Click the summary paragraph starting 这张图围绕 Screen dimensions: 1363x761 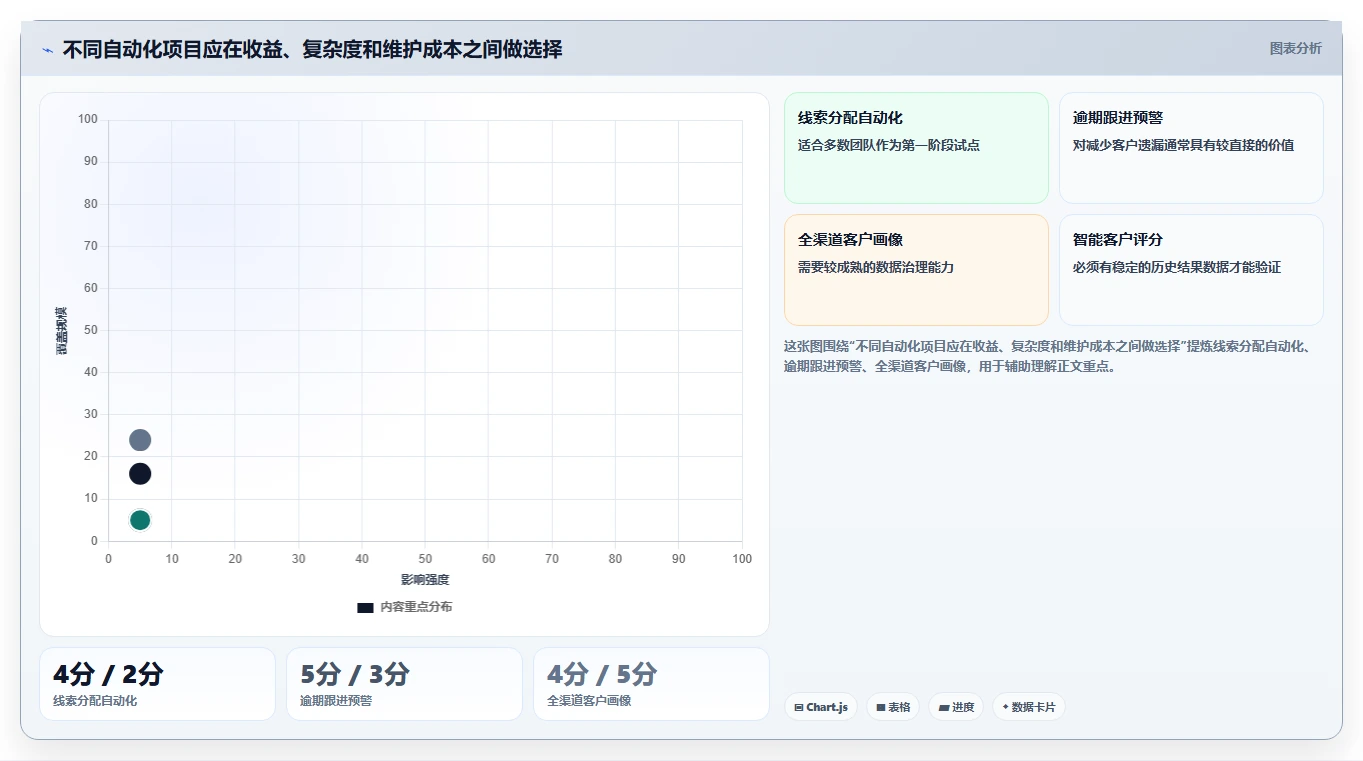(1048, 356)
